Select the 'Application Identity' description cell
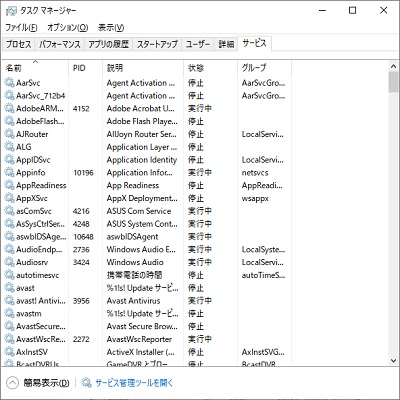 pyautogui.click(x=142, y=160)
